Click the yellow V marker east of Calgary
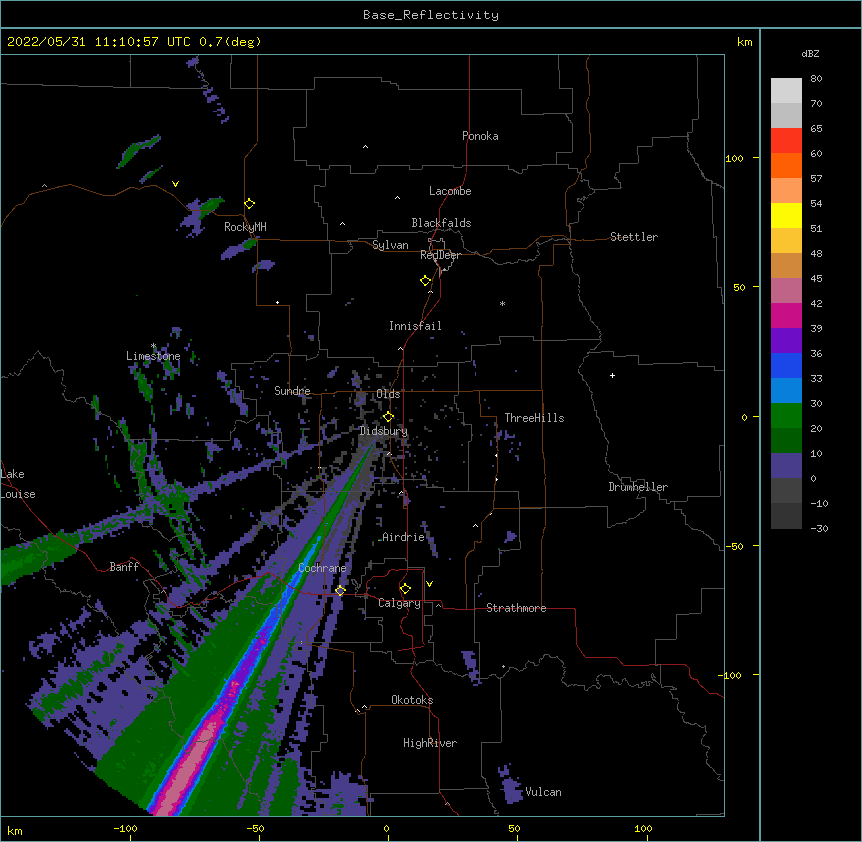This screenshot has height=842, width=862. [x=429, y=584]
